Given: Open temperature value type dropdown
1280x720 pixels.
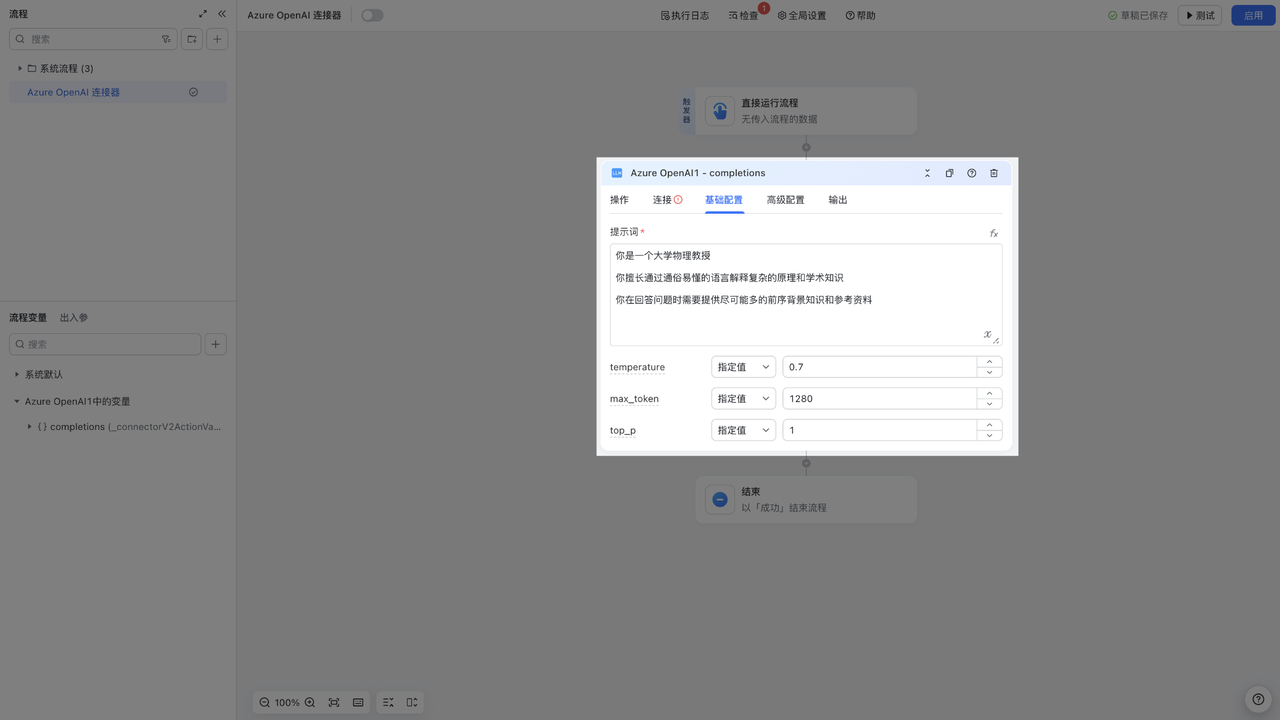Looking at the screenshot, I should [x=743, y=367].
